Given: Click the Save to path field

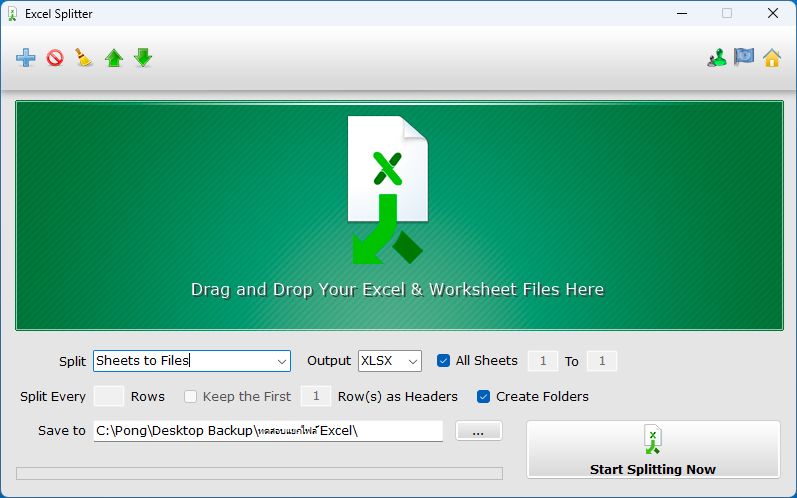Looking at the screenshot, I should click(x=268, y=431).
